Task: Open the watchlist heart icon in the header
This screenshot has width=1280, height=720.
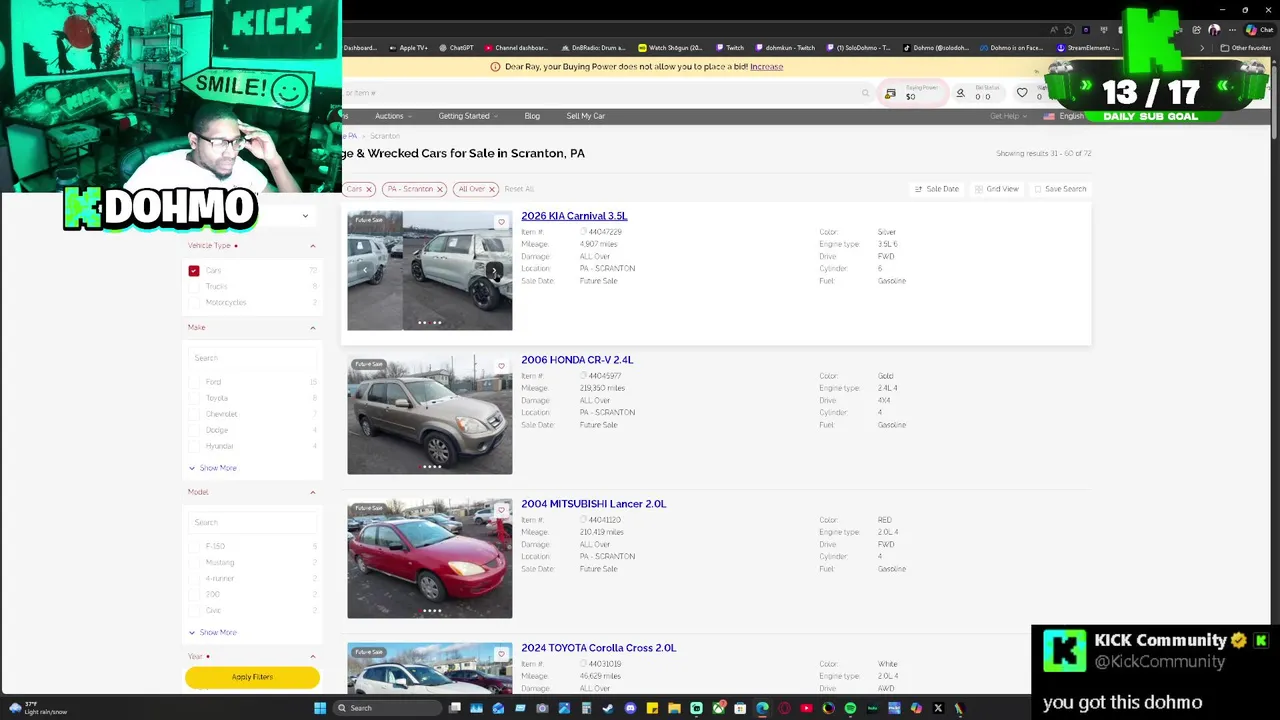Action: tap(1022, 93)
